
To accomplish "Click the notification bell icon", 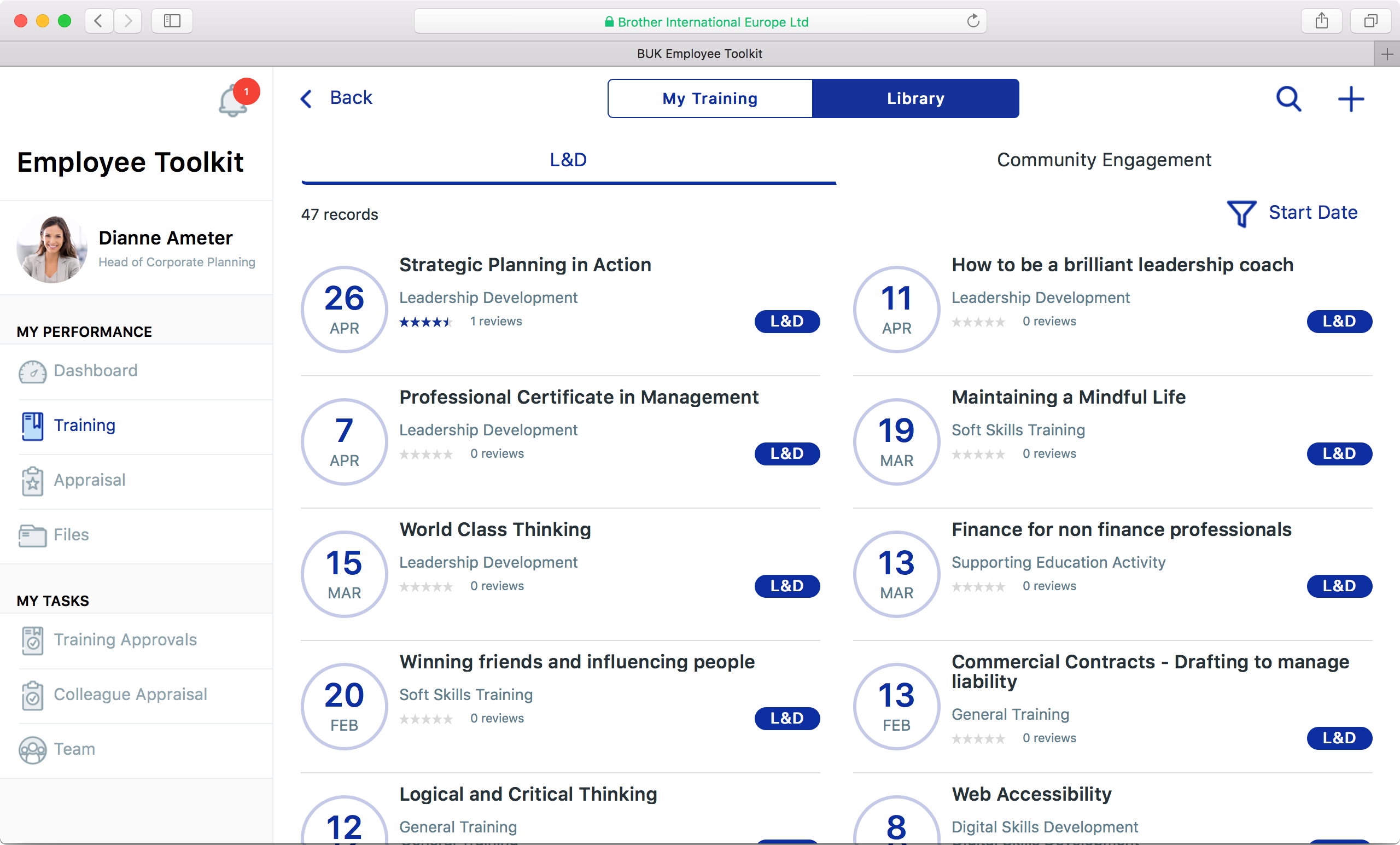I will click(233, 102).
